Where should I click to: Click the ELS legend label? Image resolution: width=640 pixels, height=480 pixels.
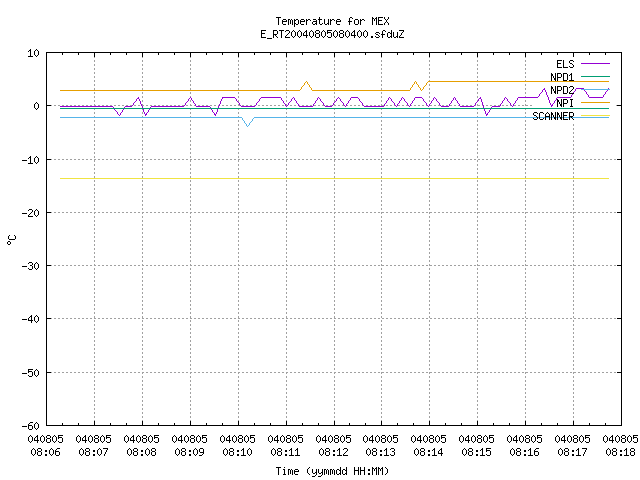click(x=565, y=64)
